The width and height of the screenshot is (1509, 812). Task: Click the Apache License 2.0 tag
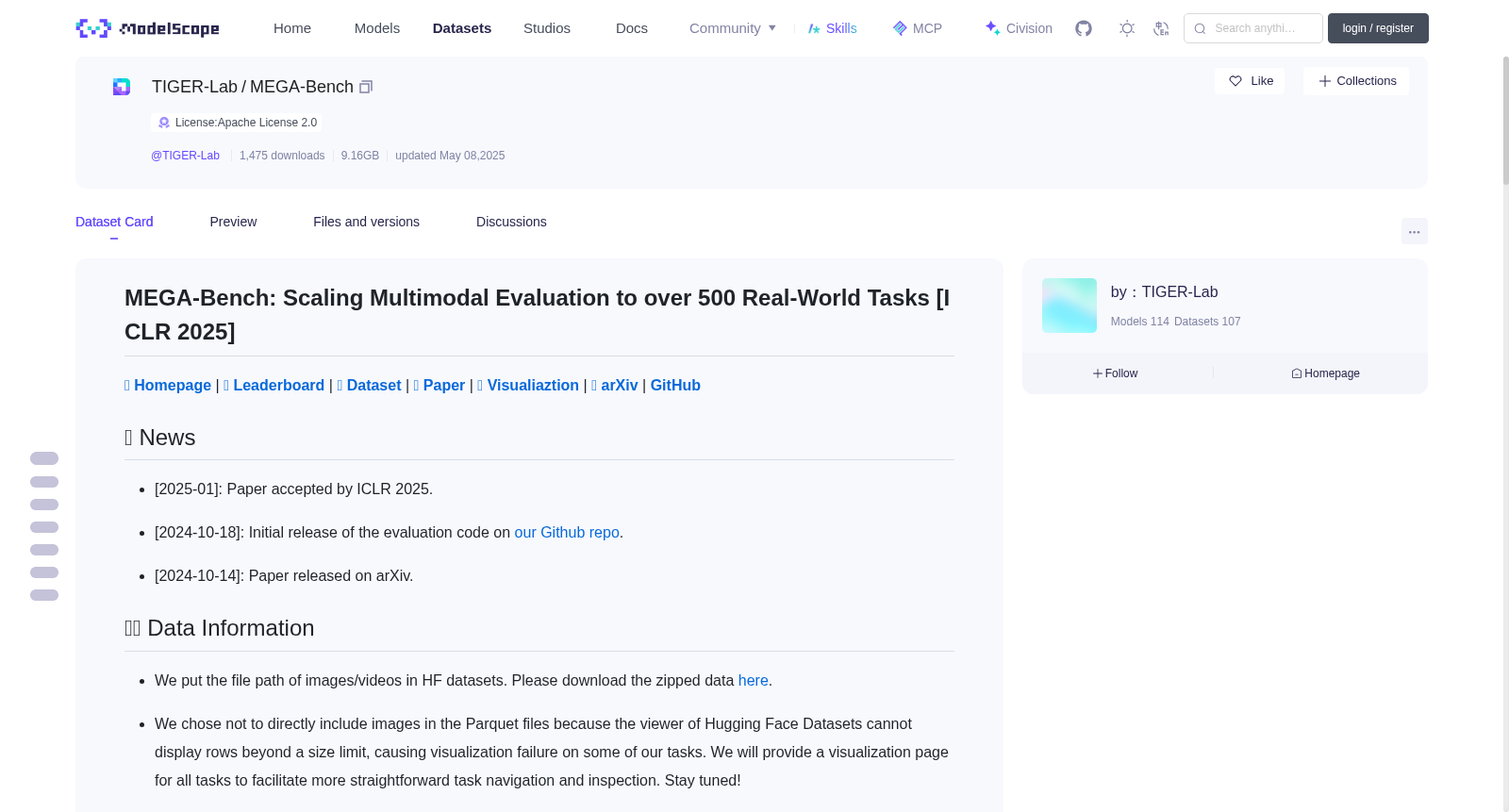[x=236, y=123]
